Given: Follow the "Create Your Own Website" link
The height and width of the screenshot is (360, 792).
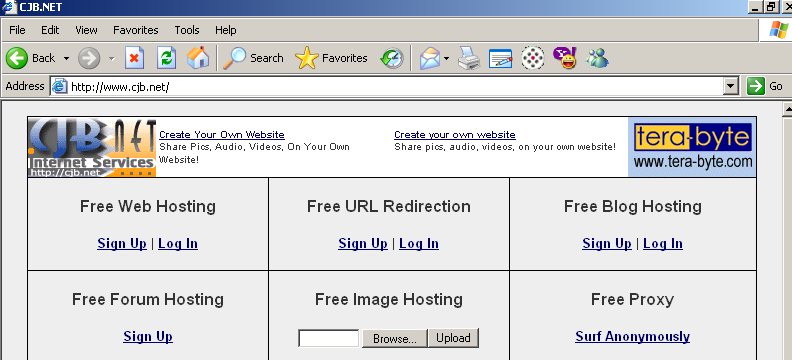Looking at the screenshot, I should pyautogui.click(x=222, y=135).
